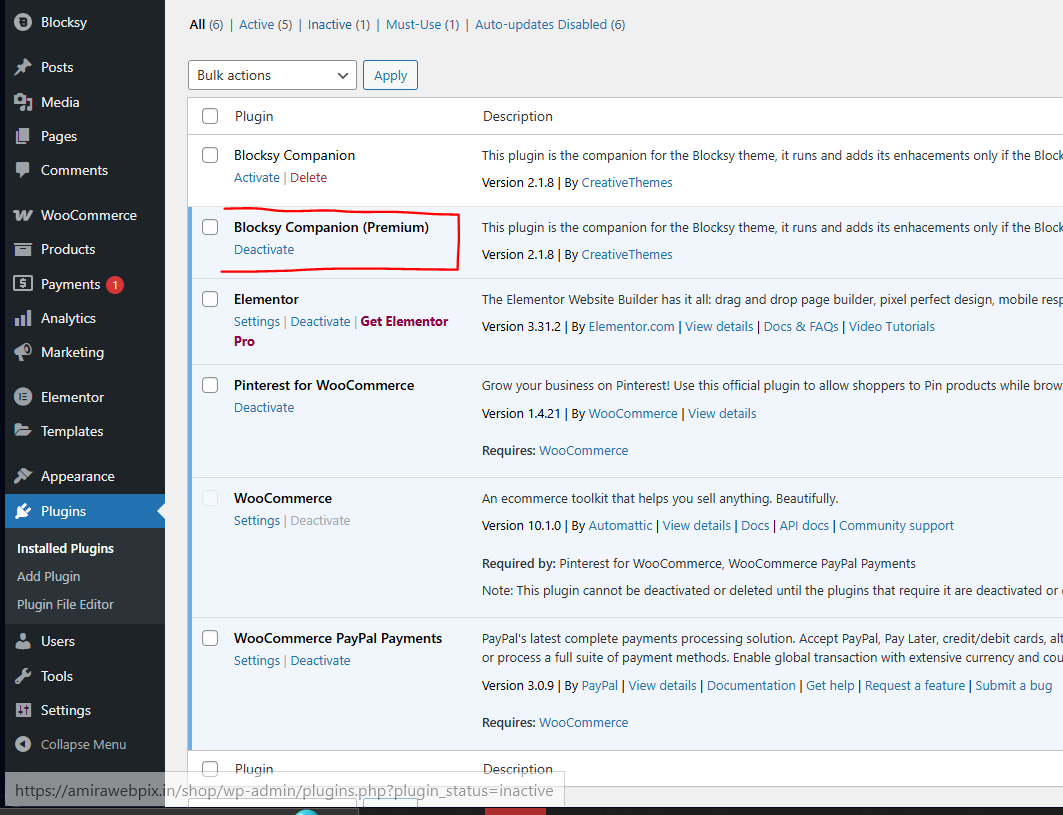The image size is (1063, 815).
Task: Select the Elementor sidebar icon
Action: pos(22,397)
